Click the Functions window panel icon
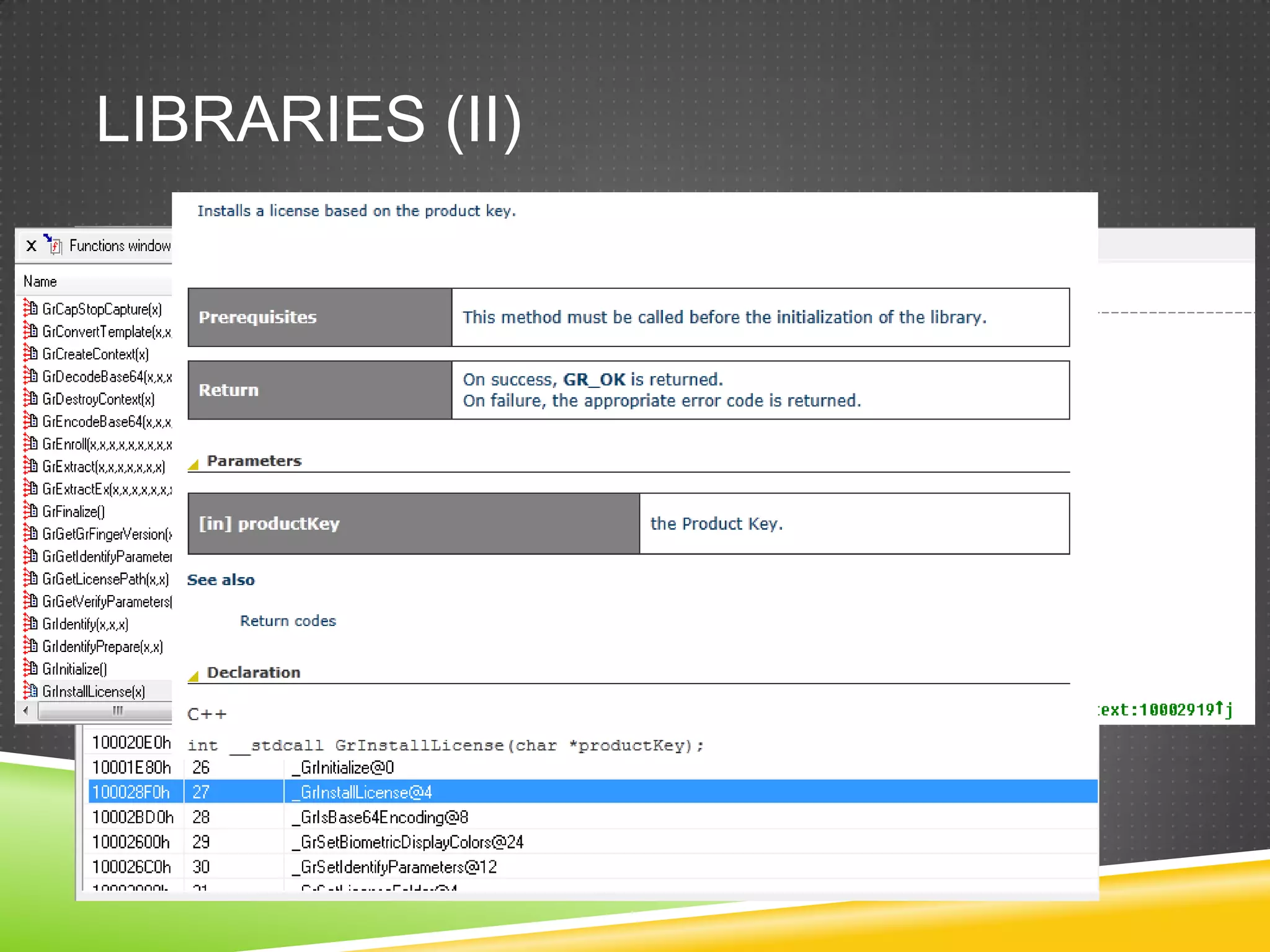The height and width of the screenshot is (952, 1270). click(54, 245)
